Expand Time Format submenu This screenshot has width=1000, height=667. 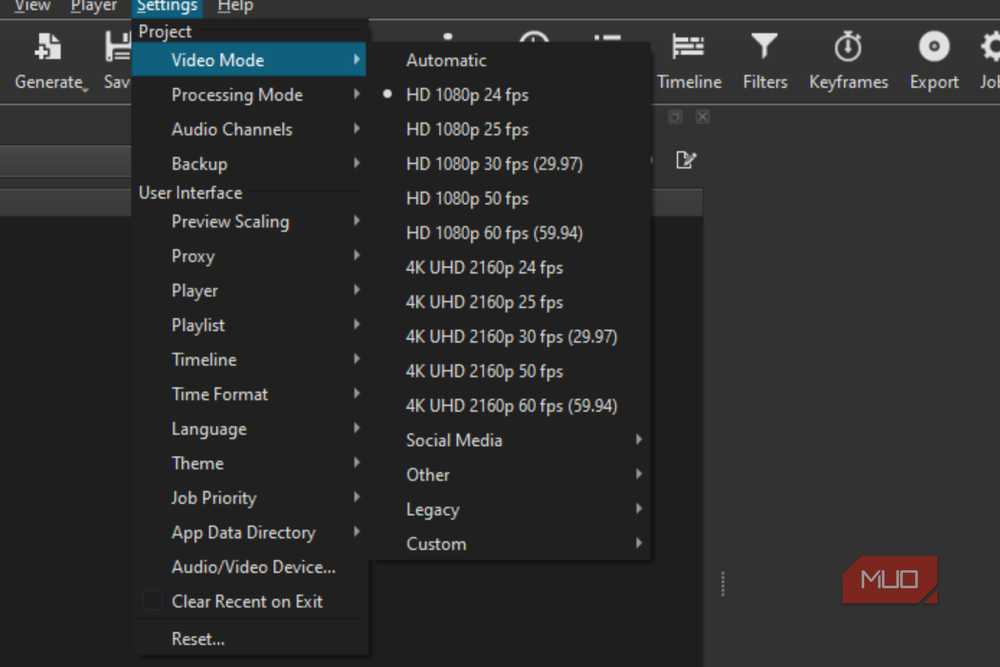(249, 394)
